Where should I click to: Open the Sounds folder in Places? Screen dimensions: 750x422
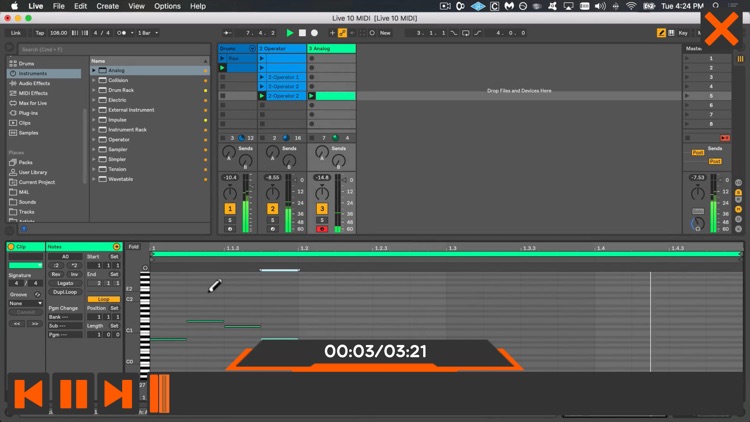coord(27,202)
